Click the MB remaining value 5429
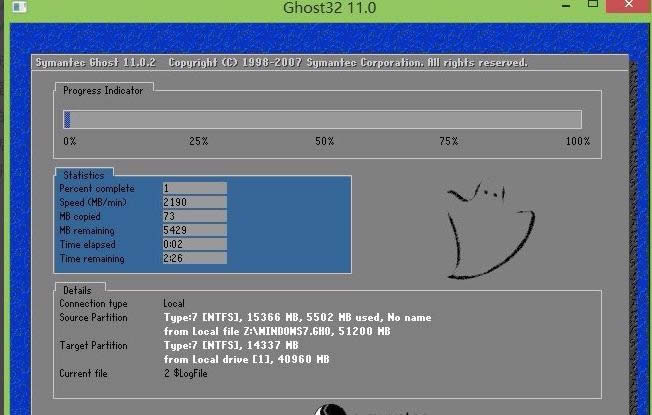 [x=195, y=230]
